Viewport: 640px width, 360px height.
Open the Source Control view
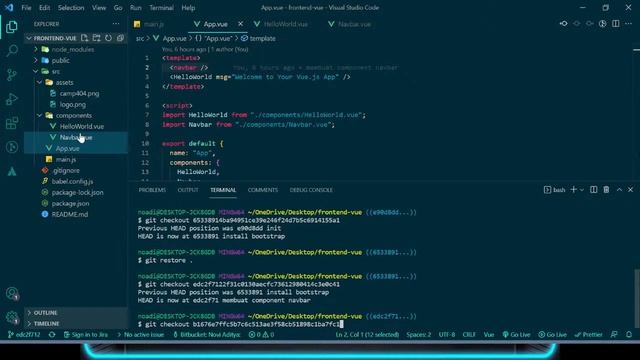click(x=12, y=75)
